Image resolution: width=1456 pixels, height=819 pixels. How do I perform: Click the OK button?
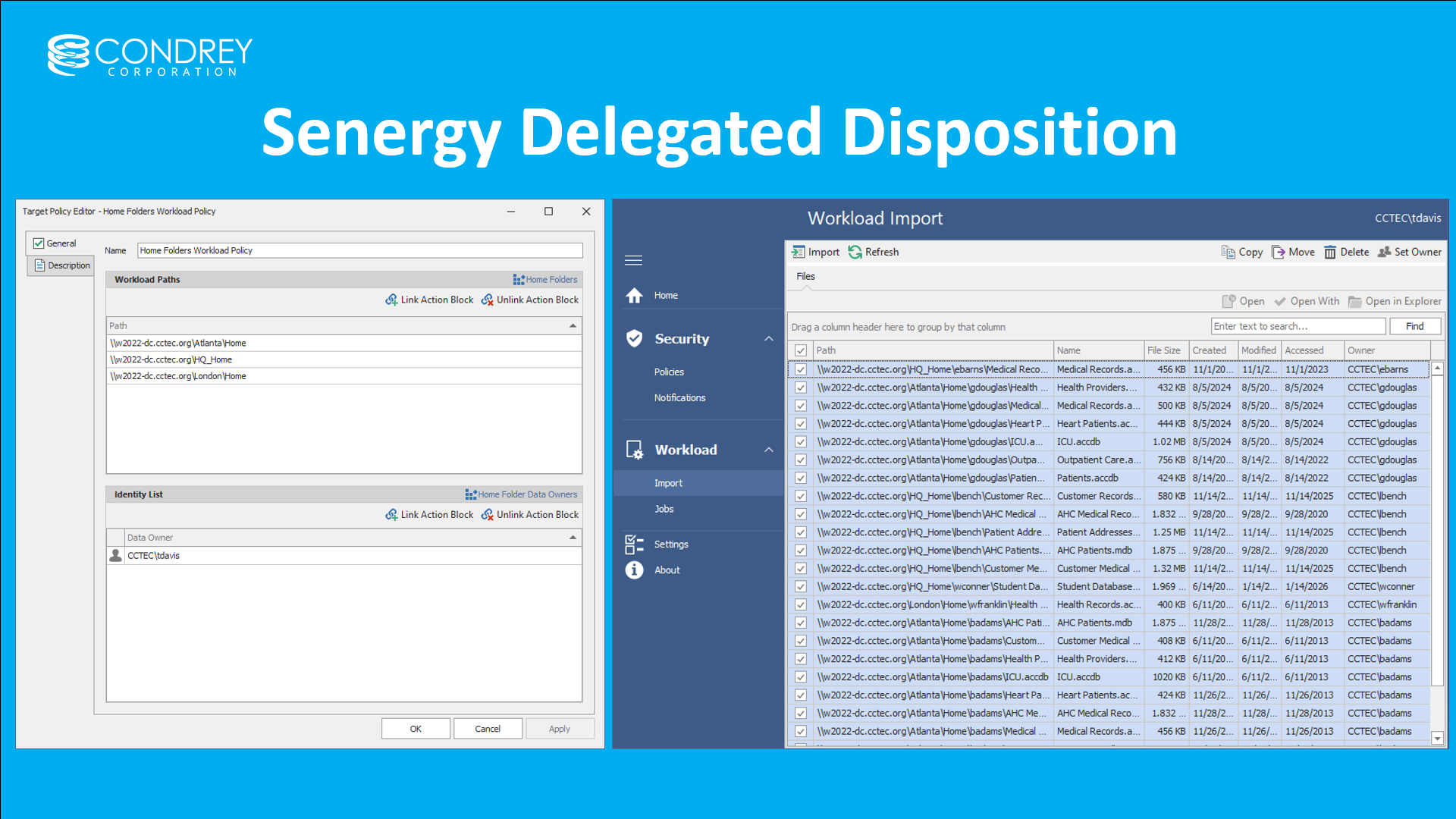click(x=416, y=729)
